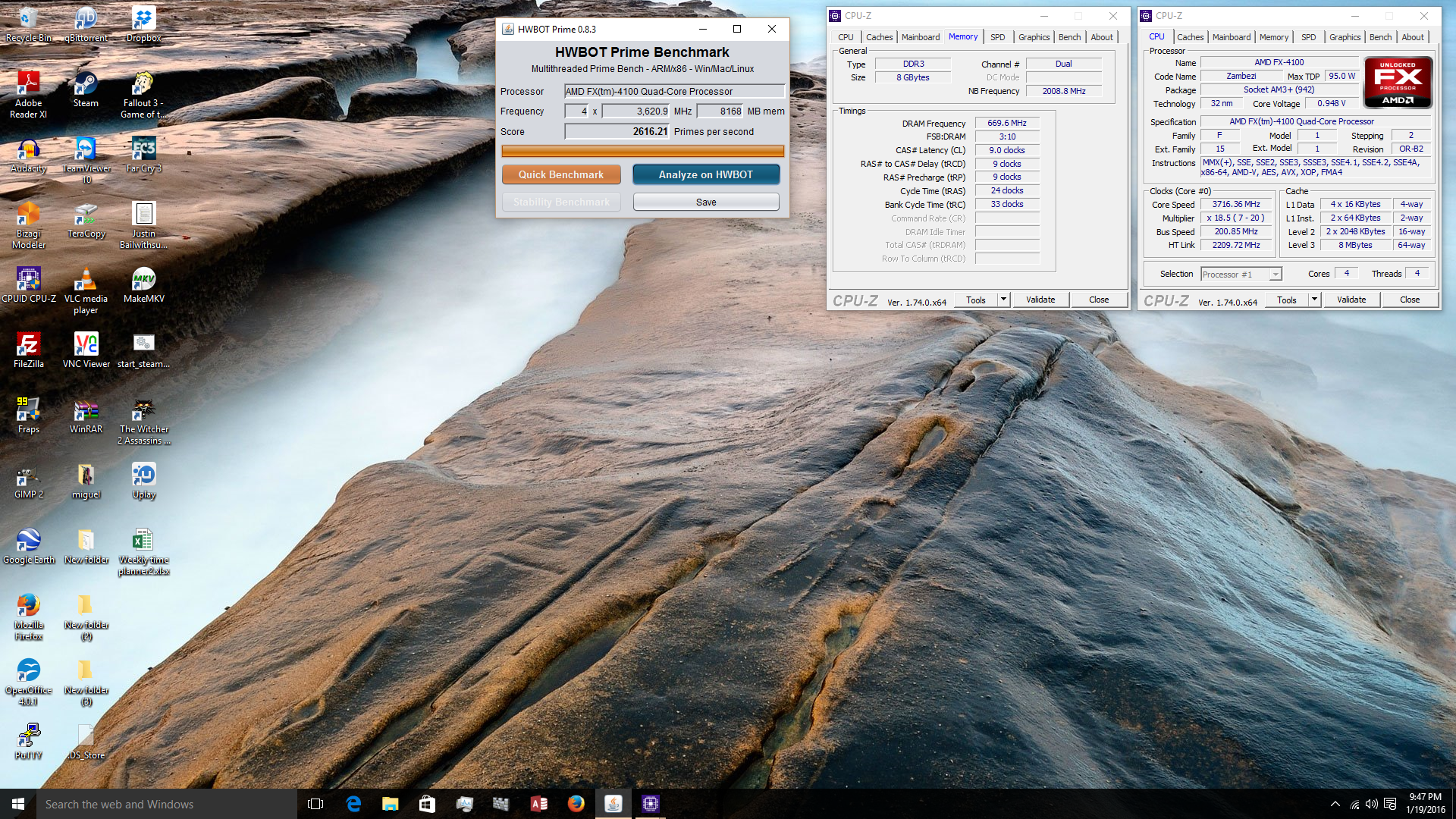Select the Uplay desktop icon
The width and height of the screenshot is (1456, 819).
click(143, 481)
